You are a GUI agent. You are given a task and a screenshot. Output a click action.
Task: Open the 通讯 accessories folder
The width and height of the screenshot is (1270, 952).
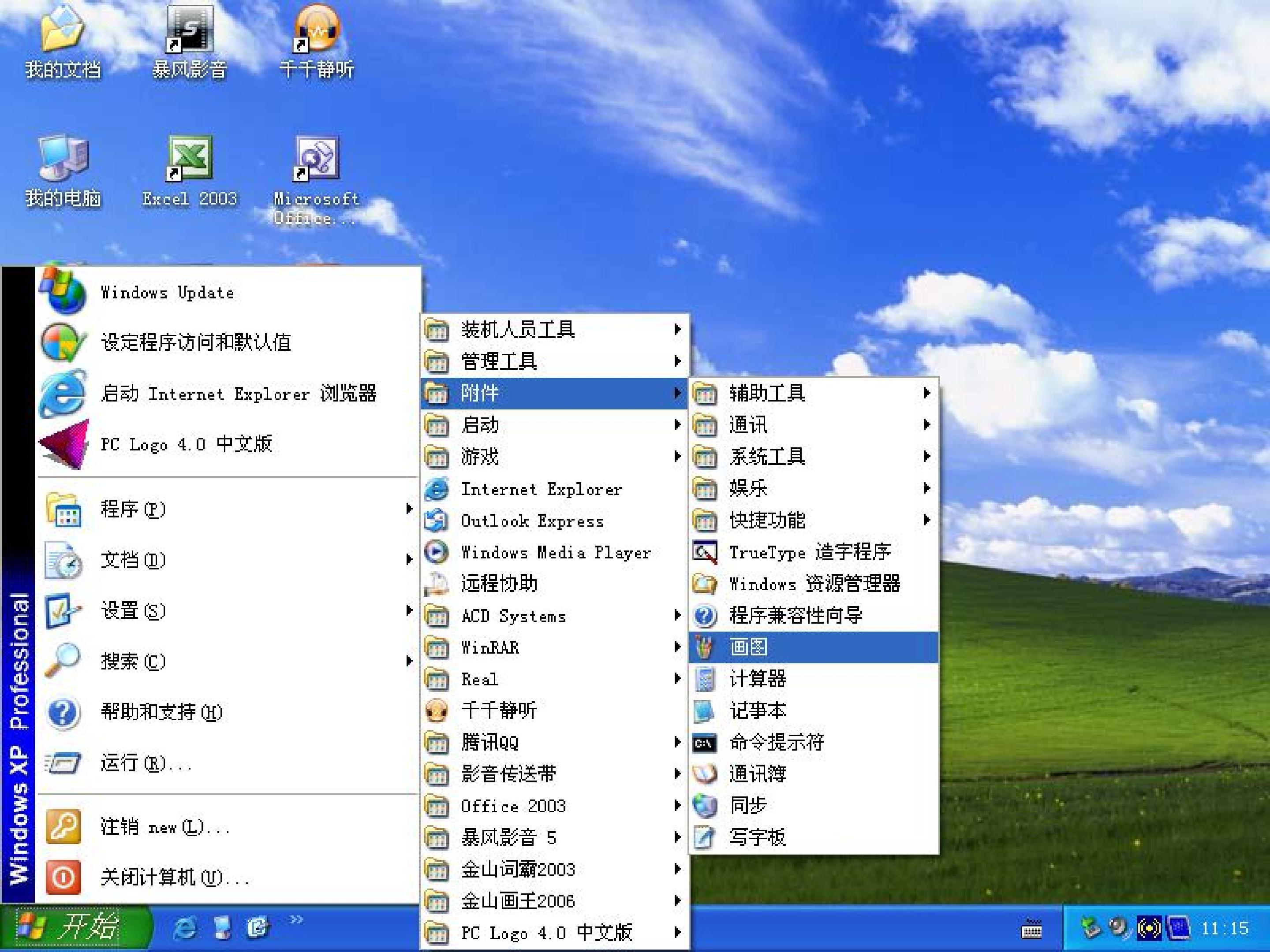814,425
